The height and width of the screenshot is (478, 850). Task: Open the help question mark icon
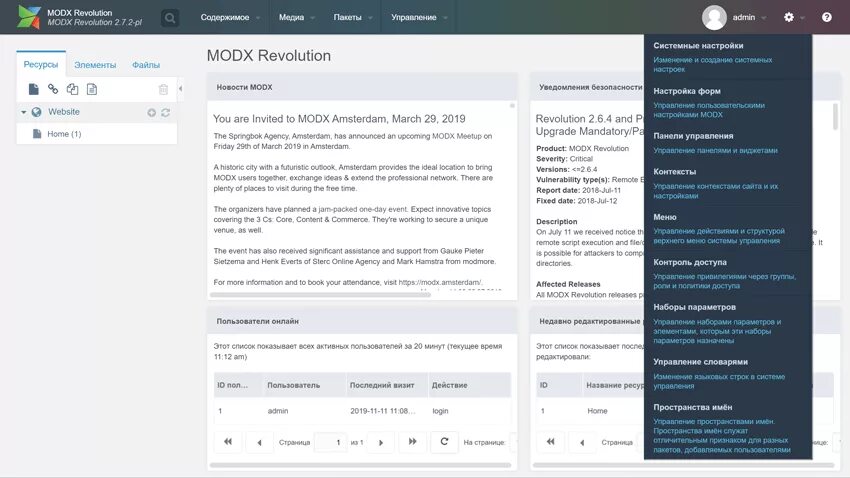click(x=826, y=17)
